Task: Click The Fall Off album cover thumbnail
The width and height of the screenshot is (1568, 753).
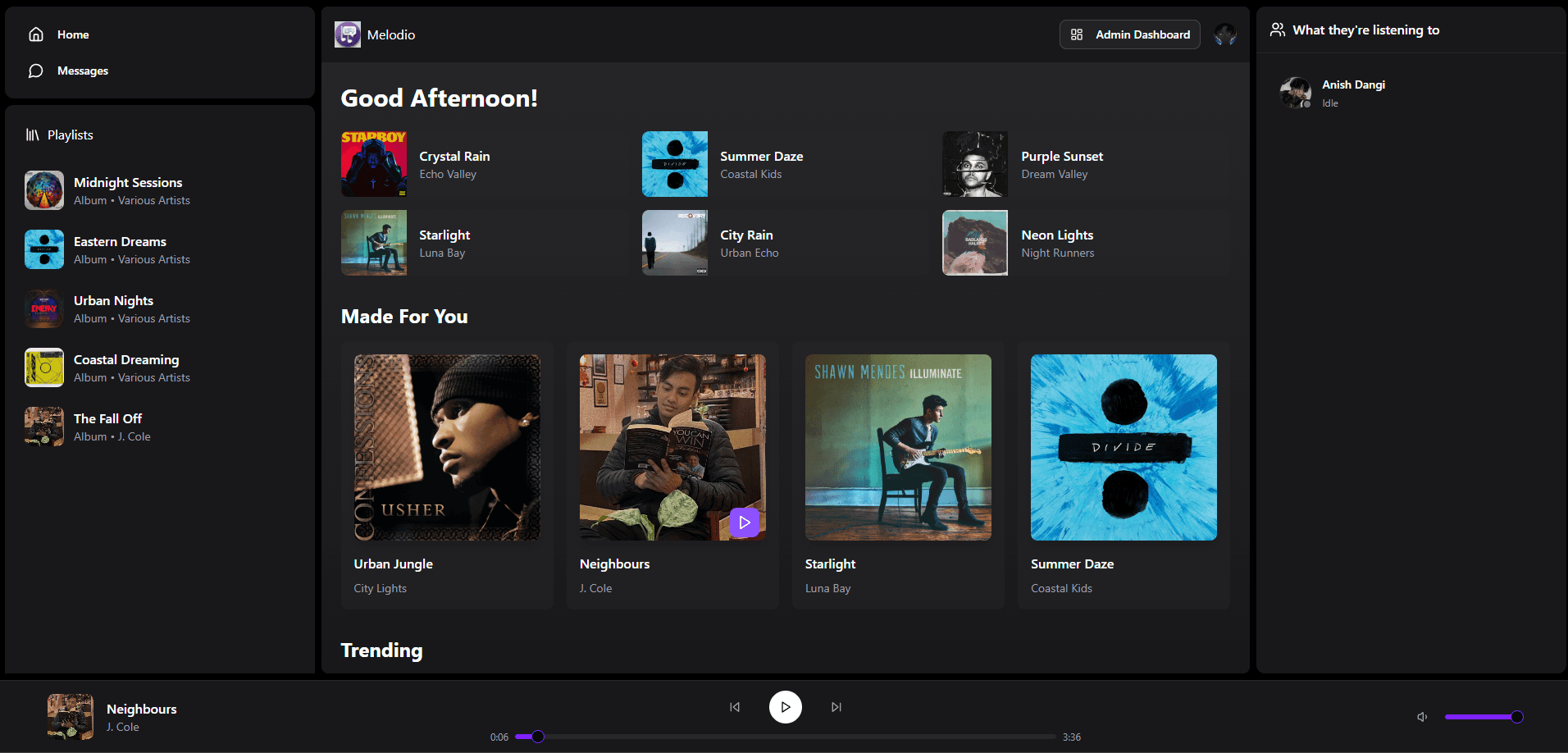Action: click(x=44, y=427)
